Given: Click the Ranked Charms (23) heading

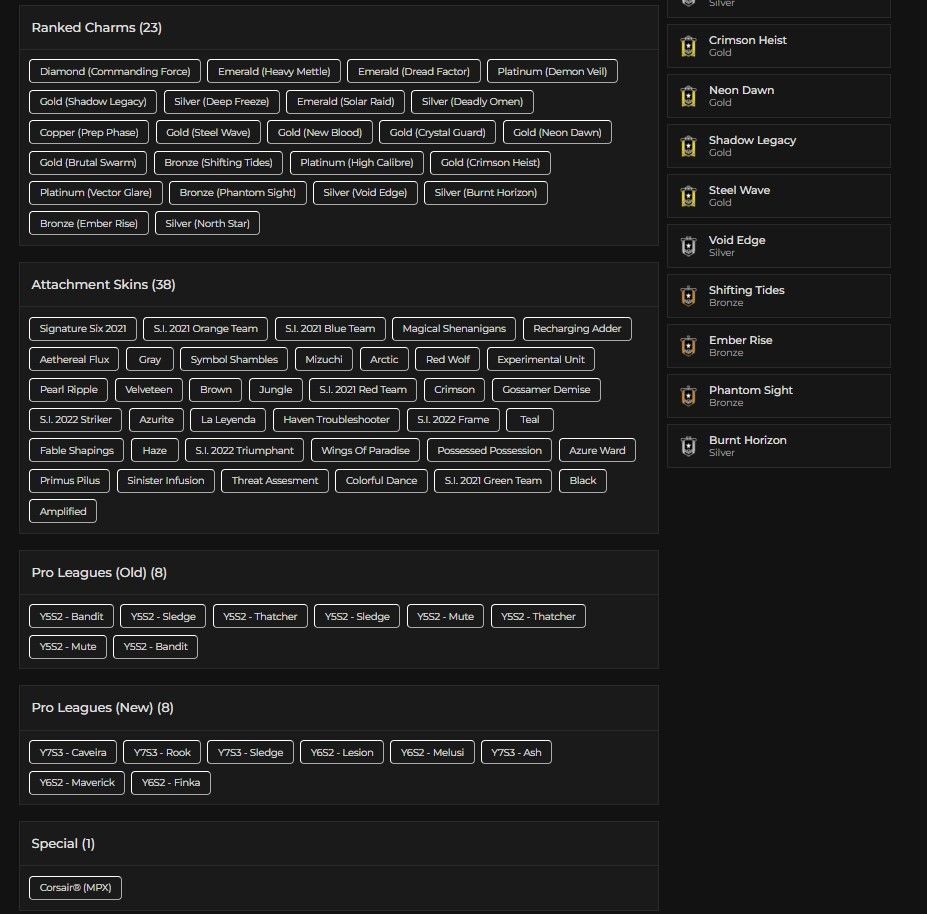Looking at the screenshot, I should (x=96, y=28).
